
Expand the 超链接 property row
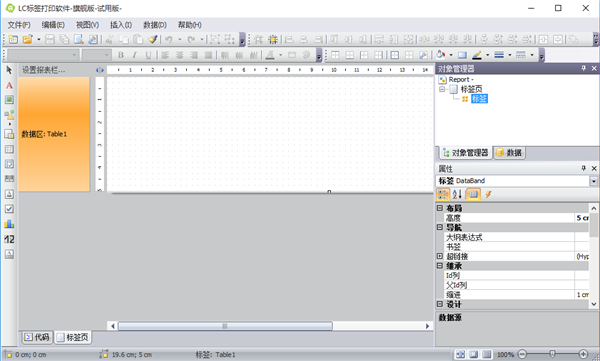click(440, 256)
